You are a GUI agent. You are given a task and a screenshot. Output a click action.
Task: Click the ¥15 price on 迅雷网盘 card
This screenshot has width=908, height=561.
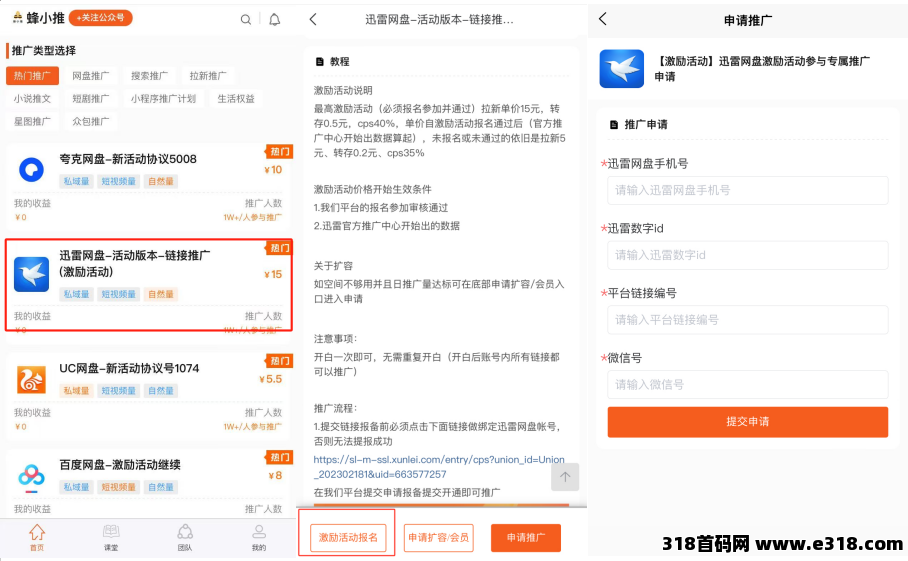[273, 274]
